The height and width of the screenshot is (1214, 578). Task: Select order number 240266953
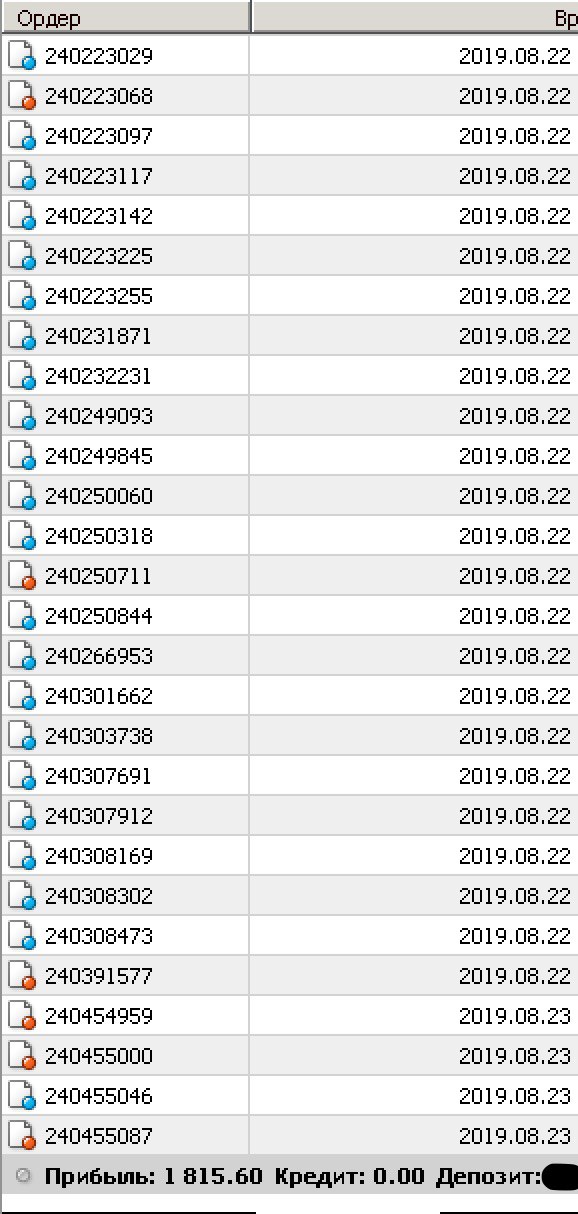[99, 656]
